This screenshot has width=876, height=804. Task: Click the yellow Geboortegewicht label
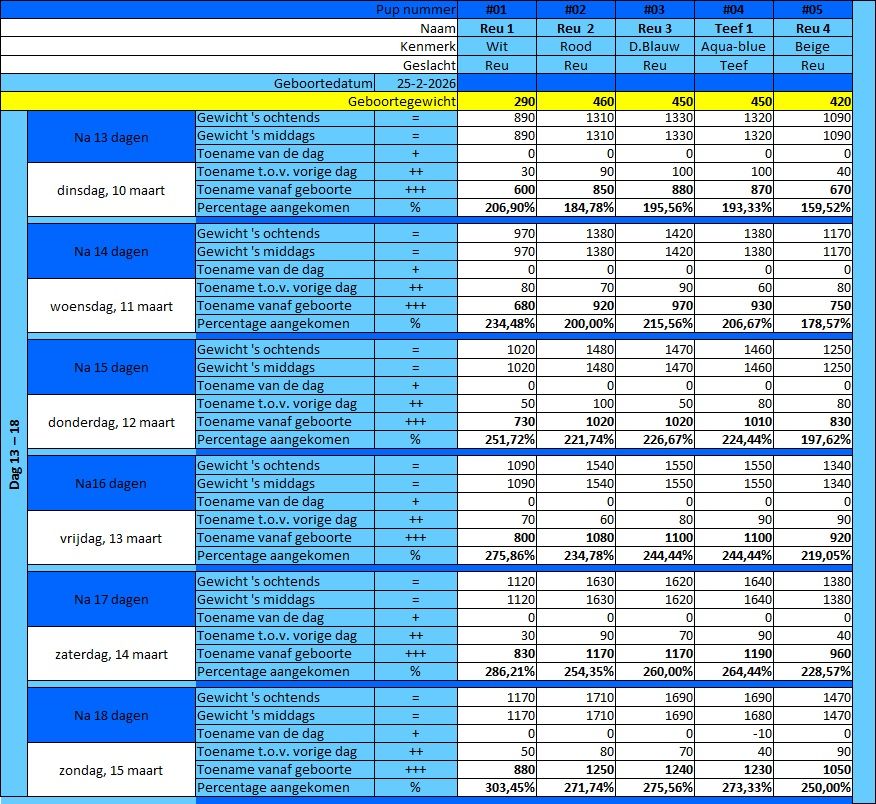pyautogui.click(x=402, y=101)
